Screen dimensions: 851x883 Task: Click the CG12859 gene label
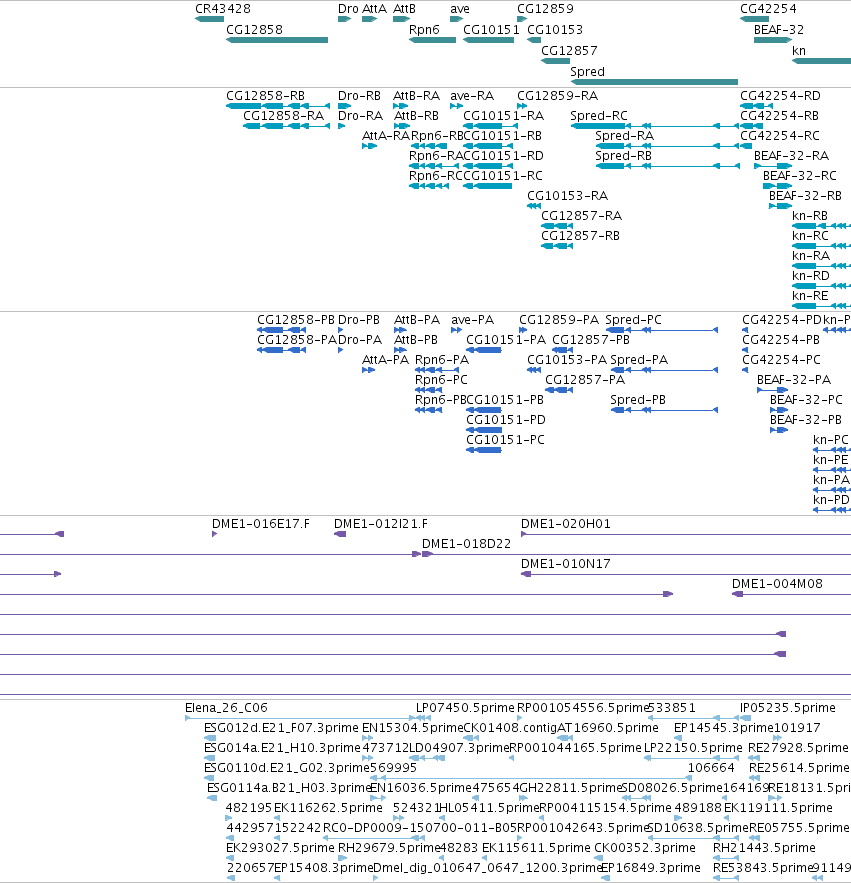tap(545, 9)
